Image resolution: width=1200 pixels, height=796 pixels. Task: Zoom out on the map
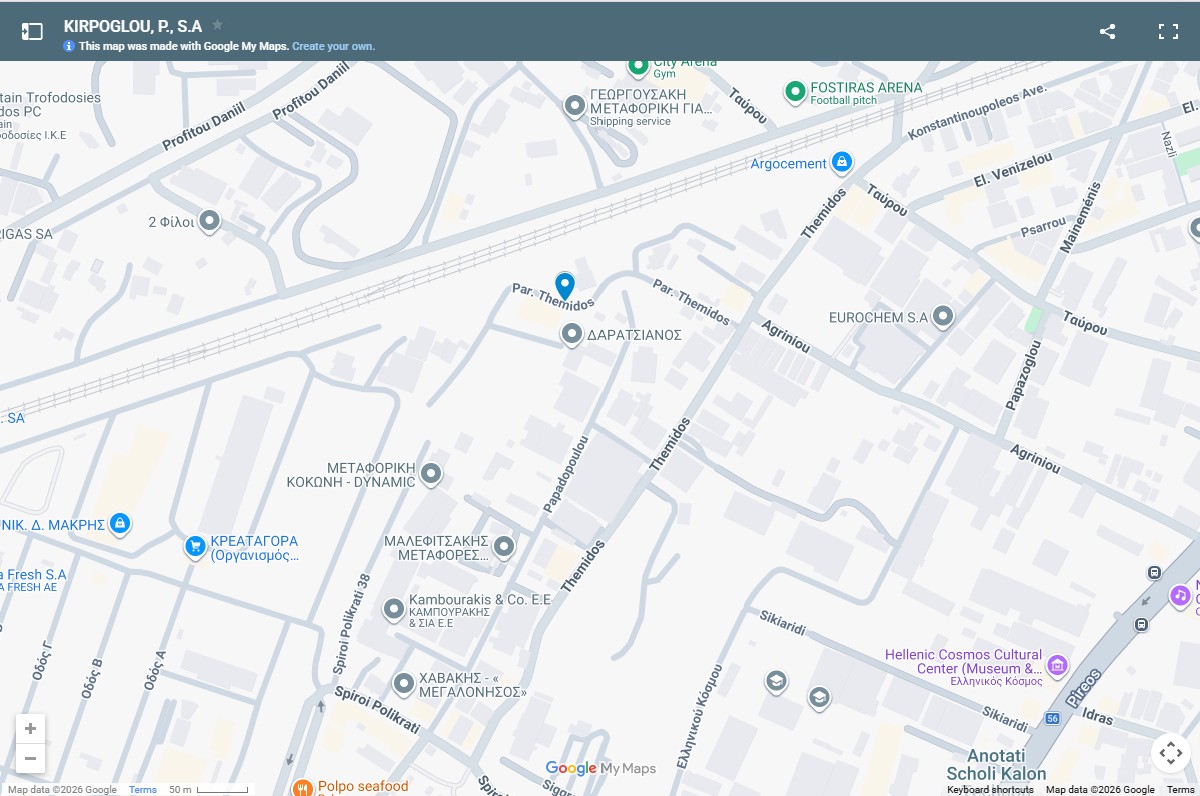[30, 758]
